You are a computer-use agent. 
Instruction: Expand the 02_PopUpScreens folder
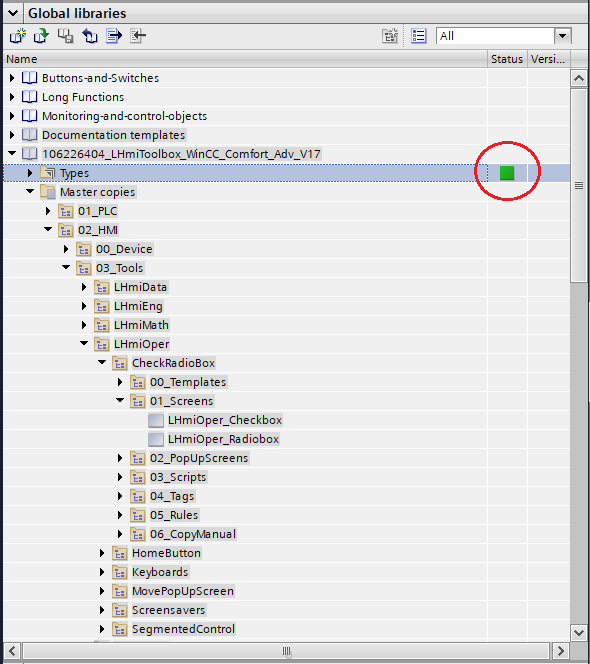(x=120, y=458)
